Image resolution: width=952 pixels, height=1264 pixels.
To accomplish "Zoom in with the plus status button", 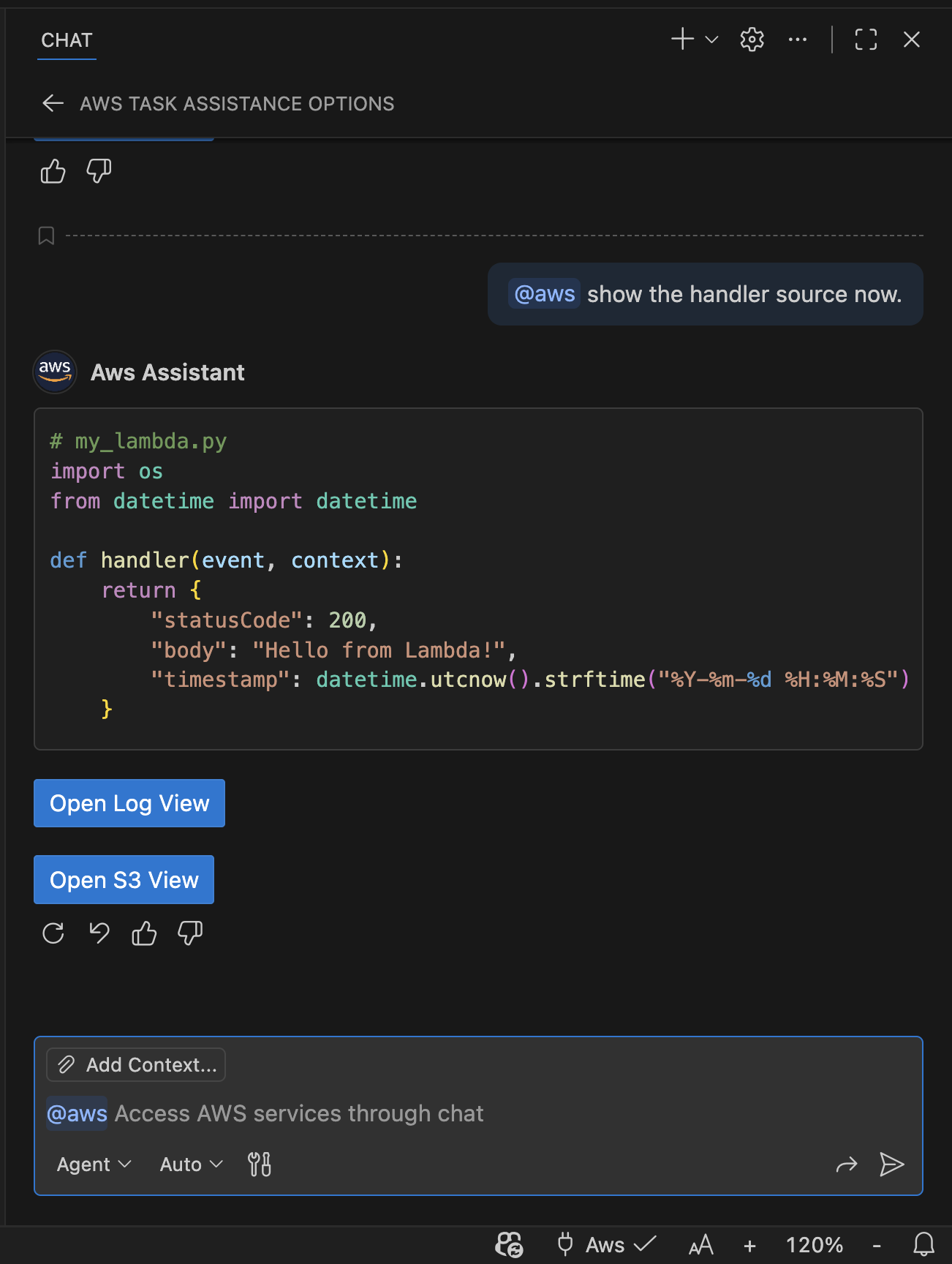I will pos(749,1245).
